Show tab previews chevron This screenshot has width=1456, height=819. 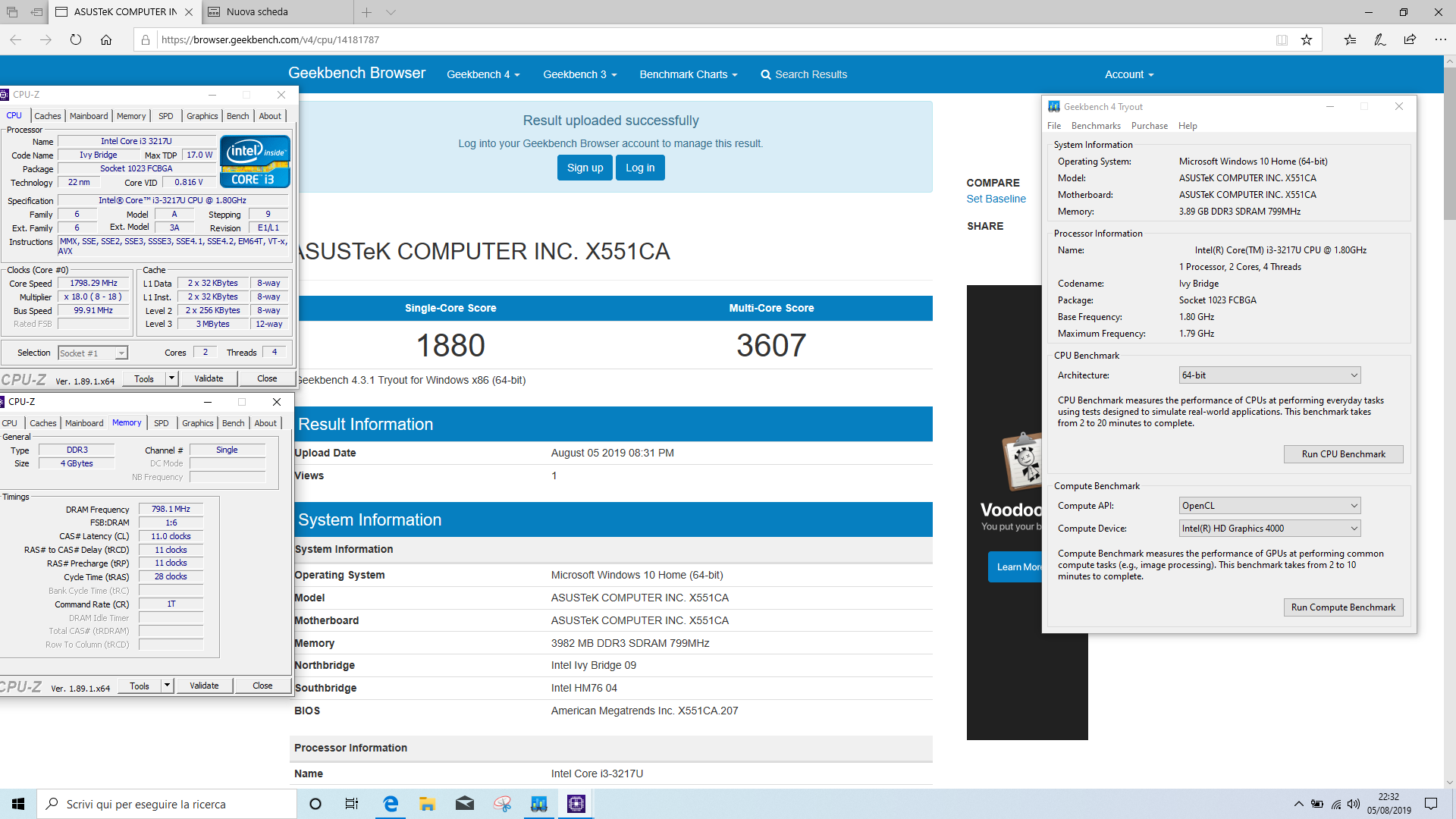pos(391,12)
